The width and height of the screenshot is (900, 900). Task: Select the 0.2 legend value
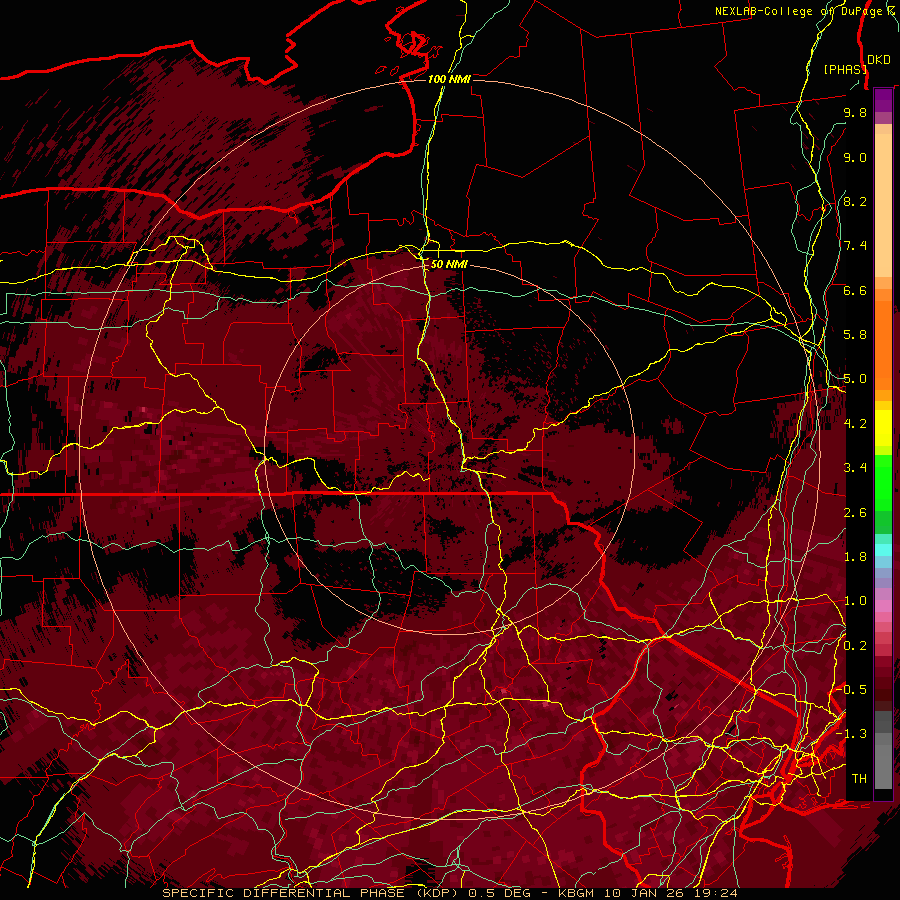pos(855,646)
